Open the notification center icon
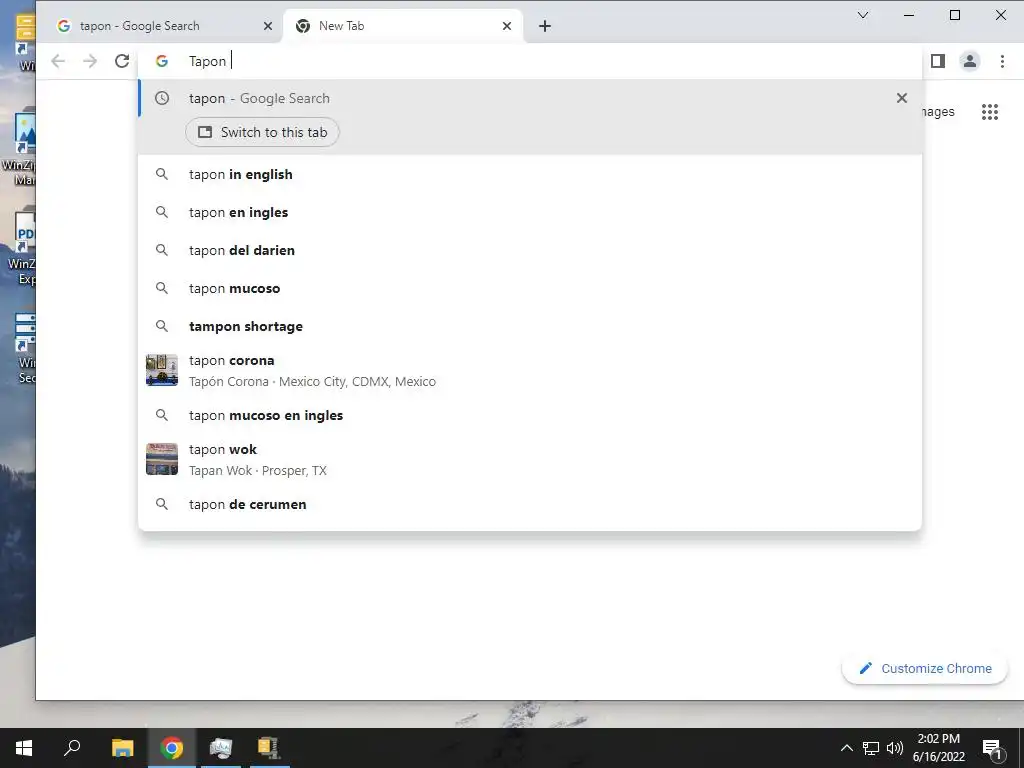The width and height of the screenshot is (1024, 768). point(992,748)
